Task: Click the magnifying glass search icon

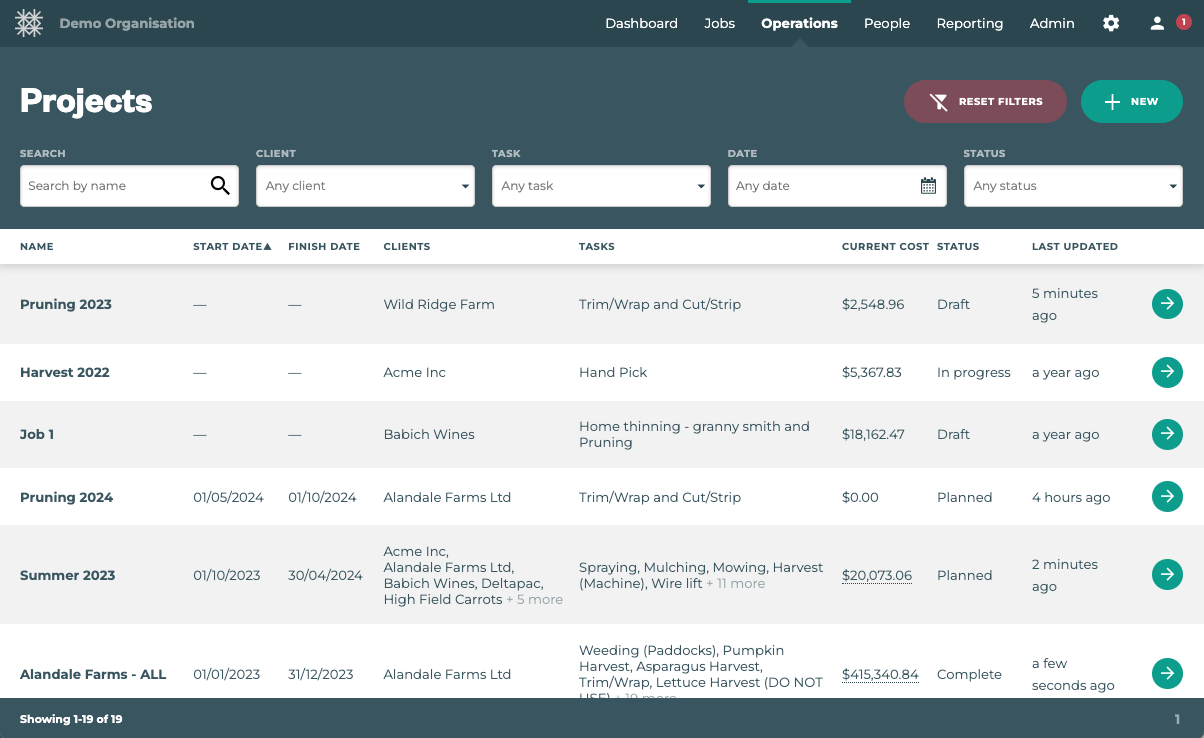Action: (220, 186)
